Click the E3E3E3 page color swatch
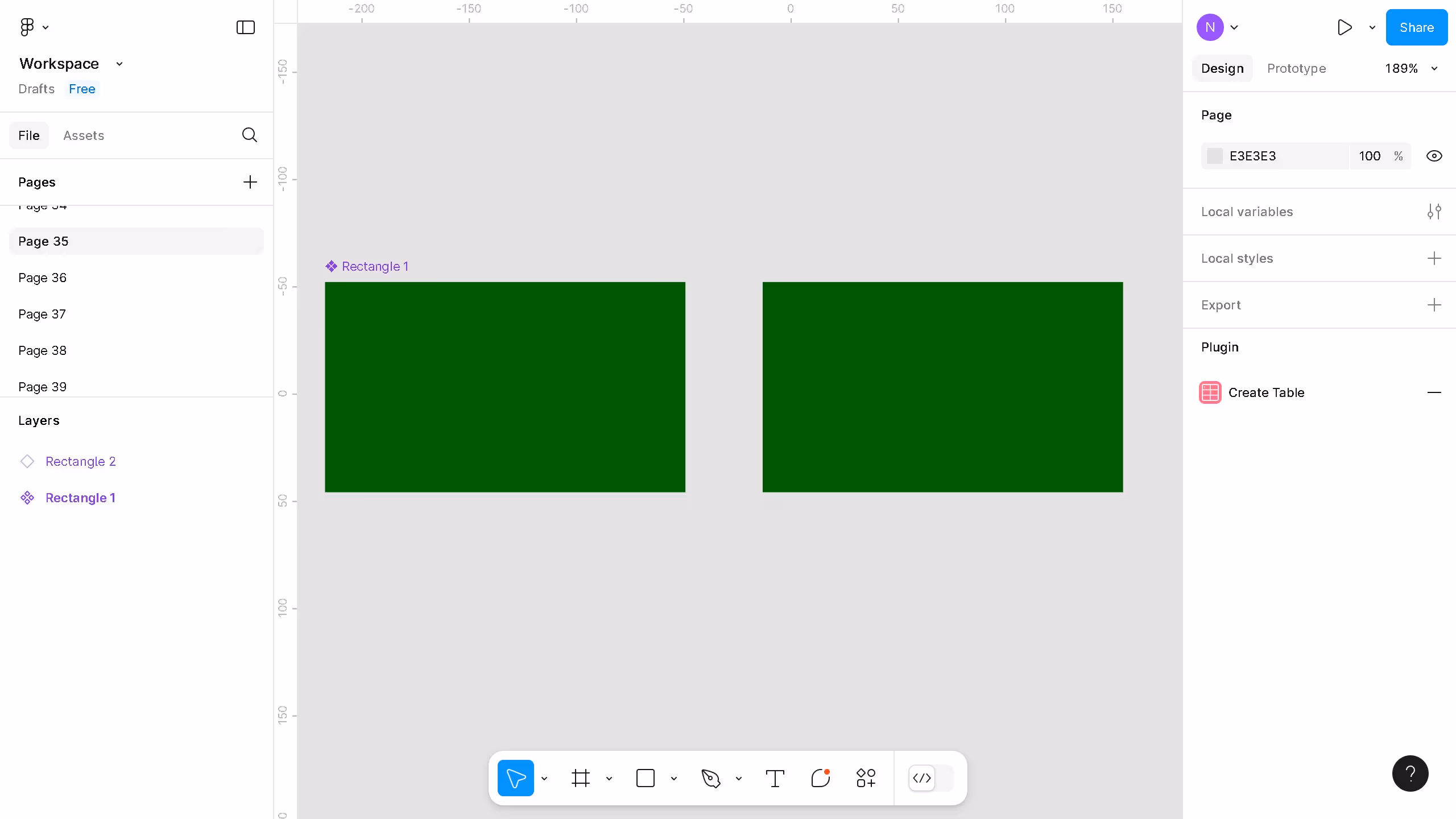This screenshot has width=1456, height=819. (x=1214, y=156)
